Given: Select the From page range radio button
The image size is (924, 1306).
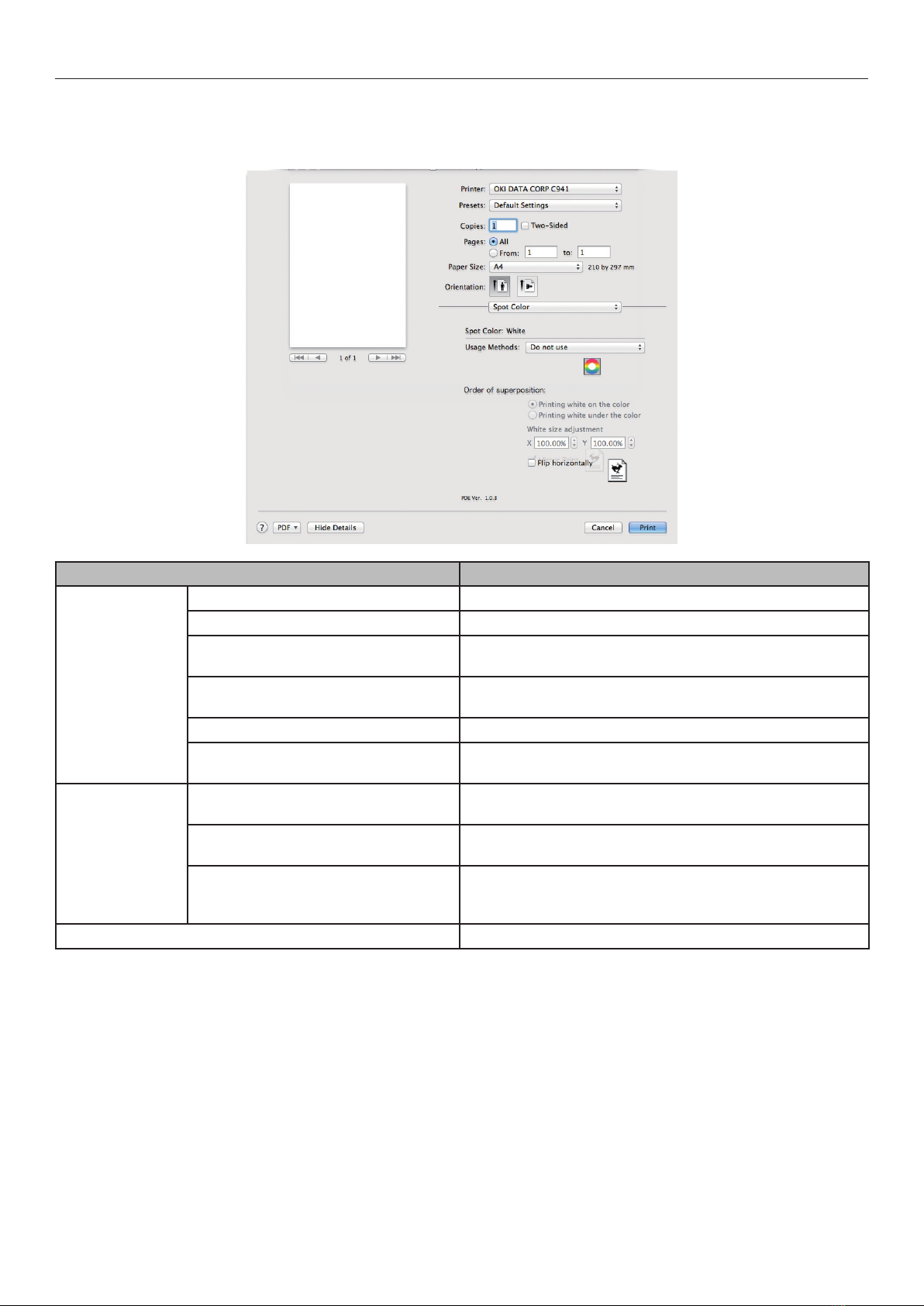Looking at the screenshot, I should pos(494,253).
